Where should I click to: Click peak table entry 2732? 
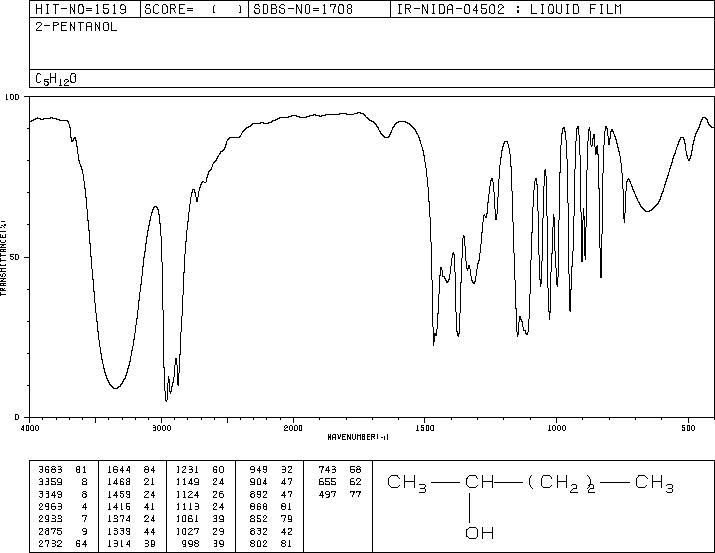click(50, 544)
